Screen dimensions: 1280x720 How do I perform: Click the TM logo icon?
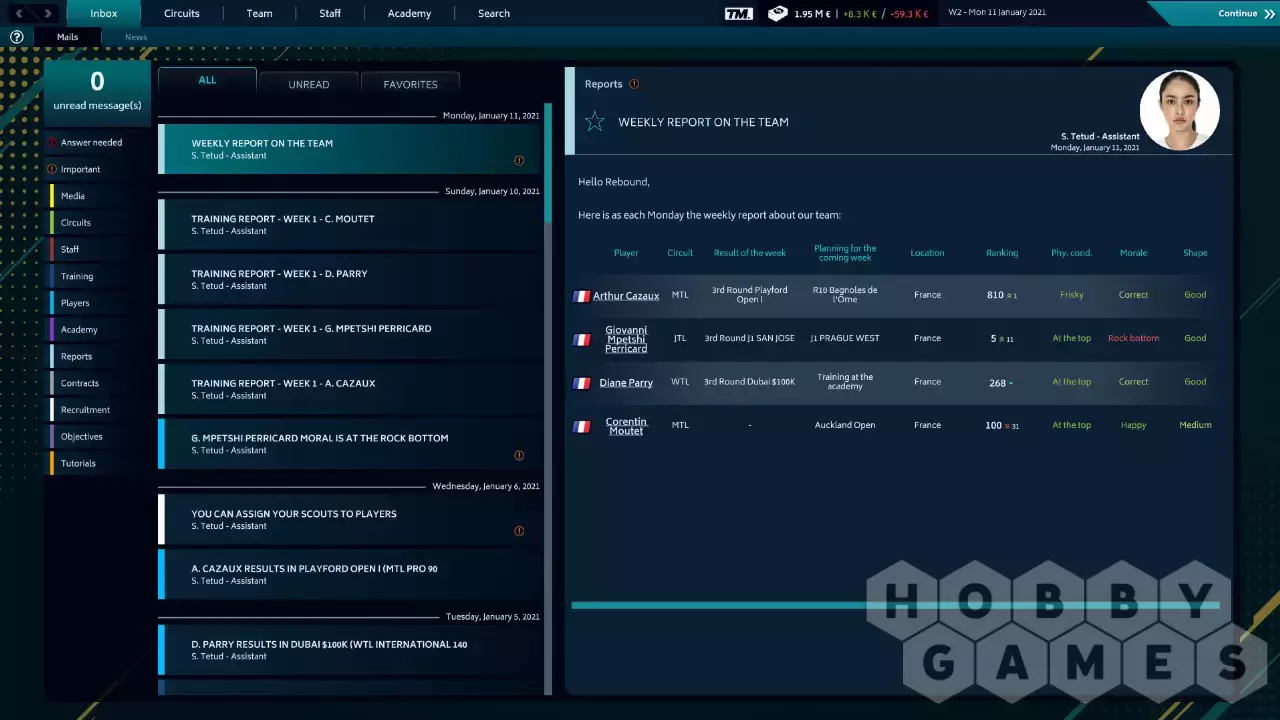(738, 13)
